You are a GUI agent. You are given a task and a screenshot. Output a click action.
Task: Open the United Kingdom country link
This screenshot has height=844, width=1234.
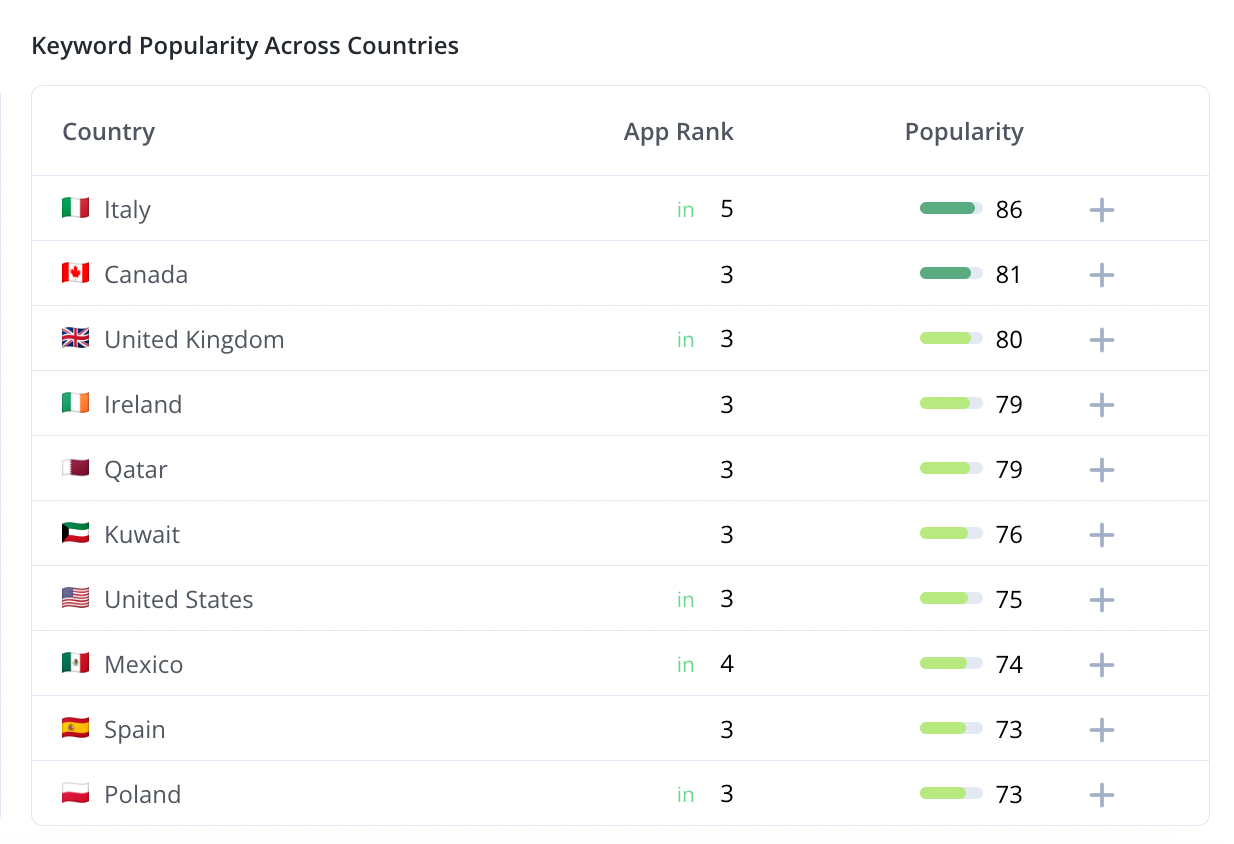(194, 340)
